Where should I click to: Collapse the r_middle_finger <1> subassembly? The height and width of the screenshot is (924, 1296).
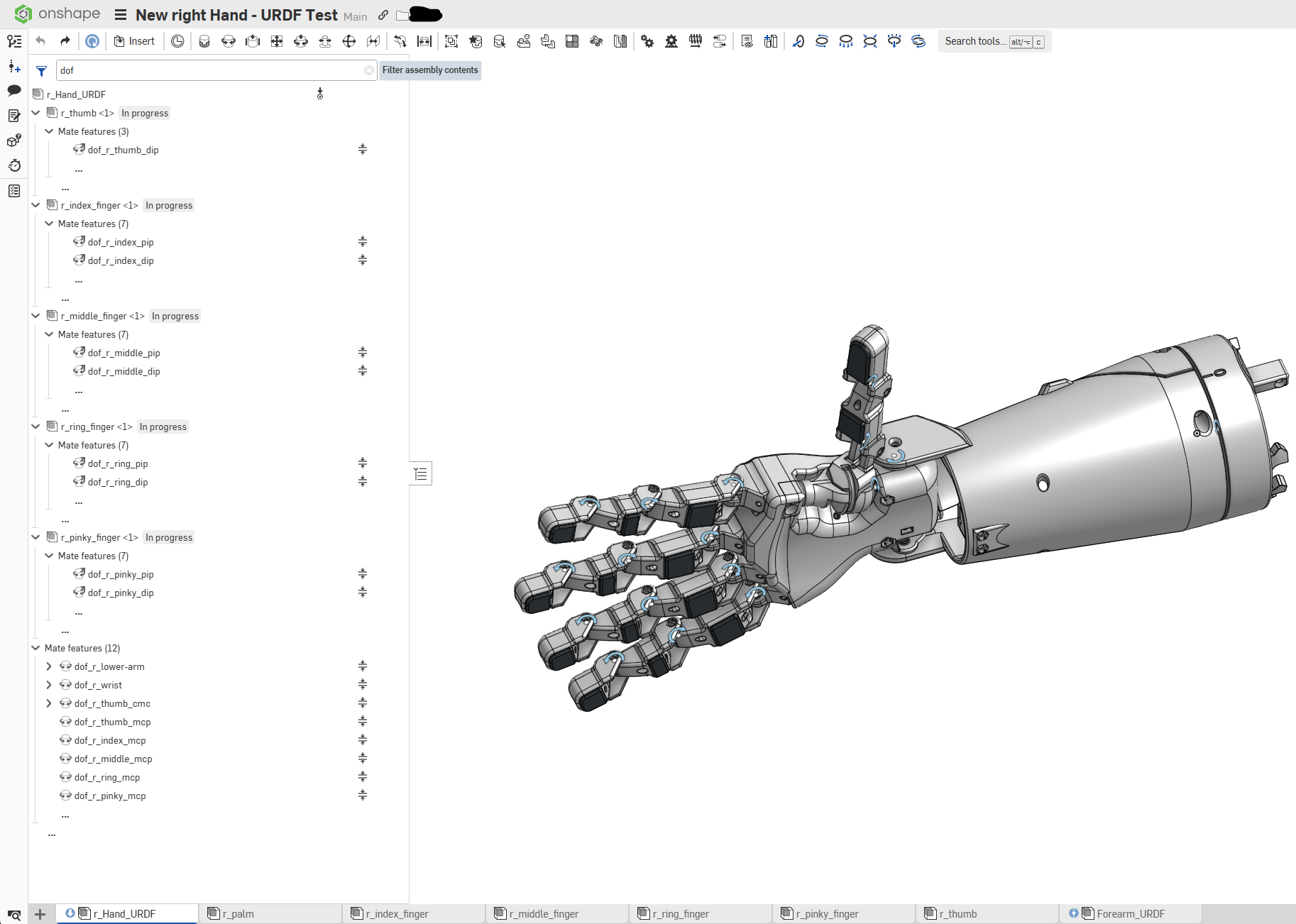35,316
